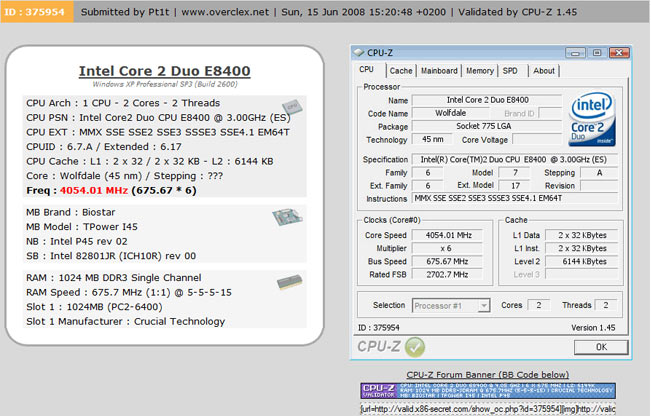651x416 pixels.
Task: Click the SB : Intel 82801JR line
Action: [x=111, y=256]
